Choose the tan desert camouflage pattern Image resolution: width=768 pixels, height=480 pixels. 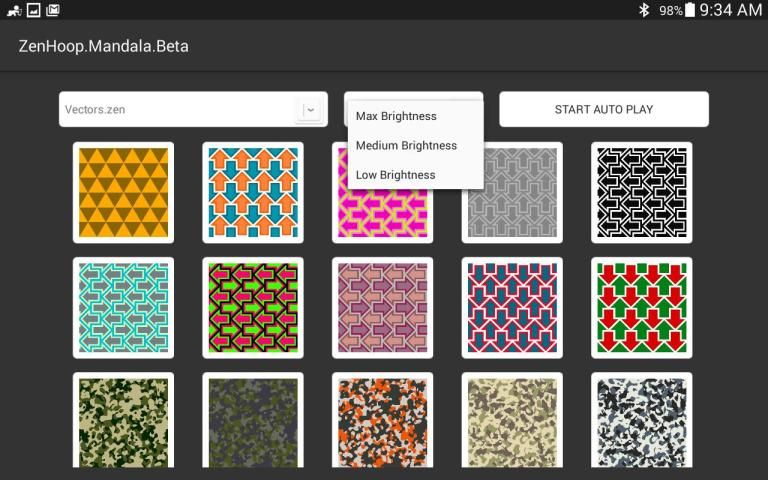coord(512,420)
